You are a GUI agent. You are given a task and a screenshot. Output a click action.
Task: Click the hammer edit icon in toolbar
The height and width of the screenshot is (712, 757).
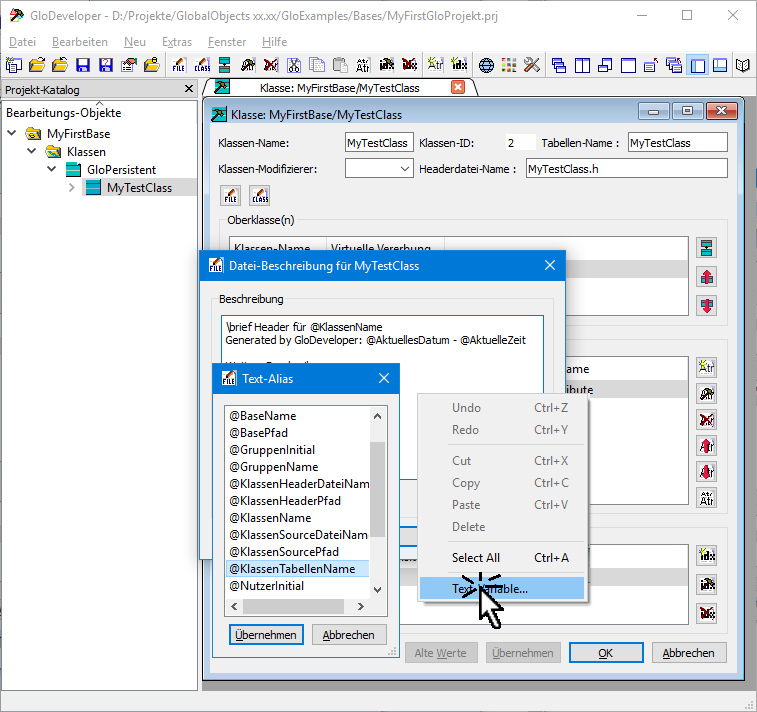click(248, 65)
